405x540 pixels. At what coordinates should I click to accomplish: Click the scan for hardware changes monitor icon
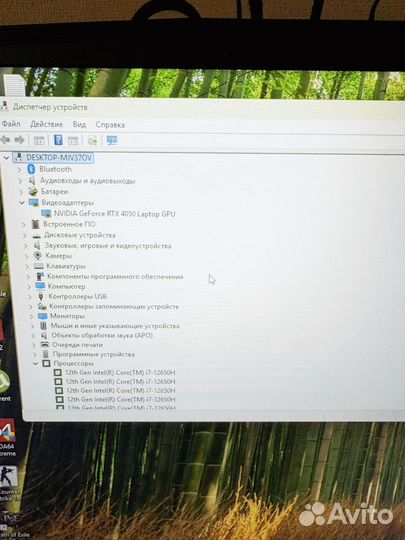pyautogui.click(x=112, y=141)
